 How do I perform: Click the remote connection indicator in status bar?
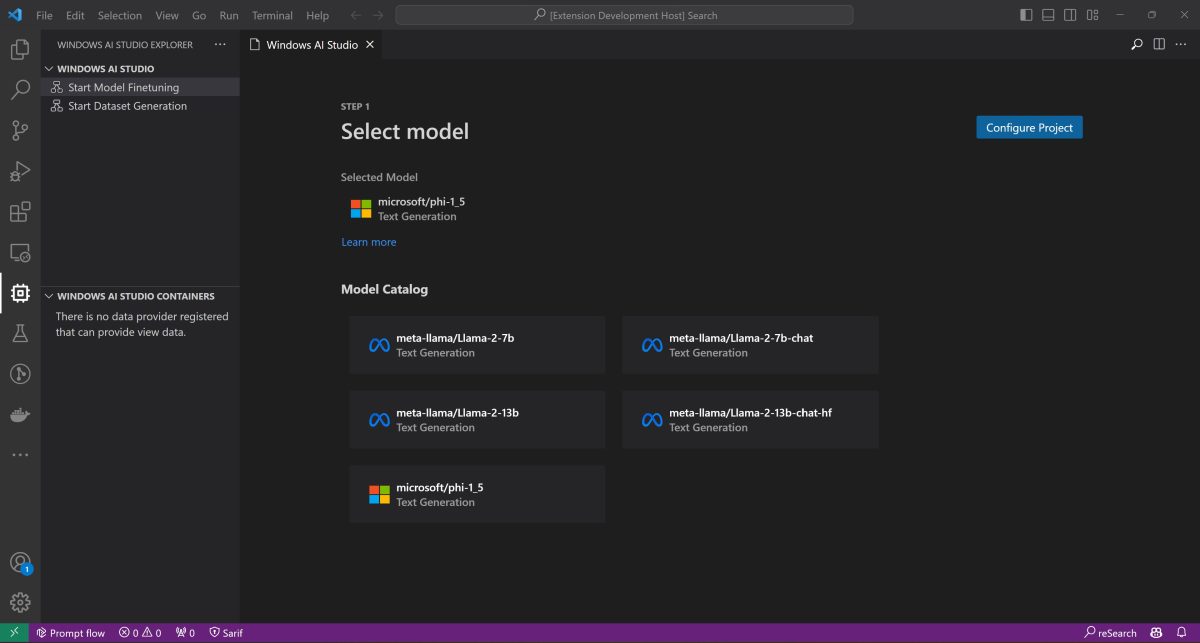[x=13, y=632]
